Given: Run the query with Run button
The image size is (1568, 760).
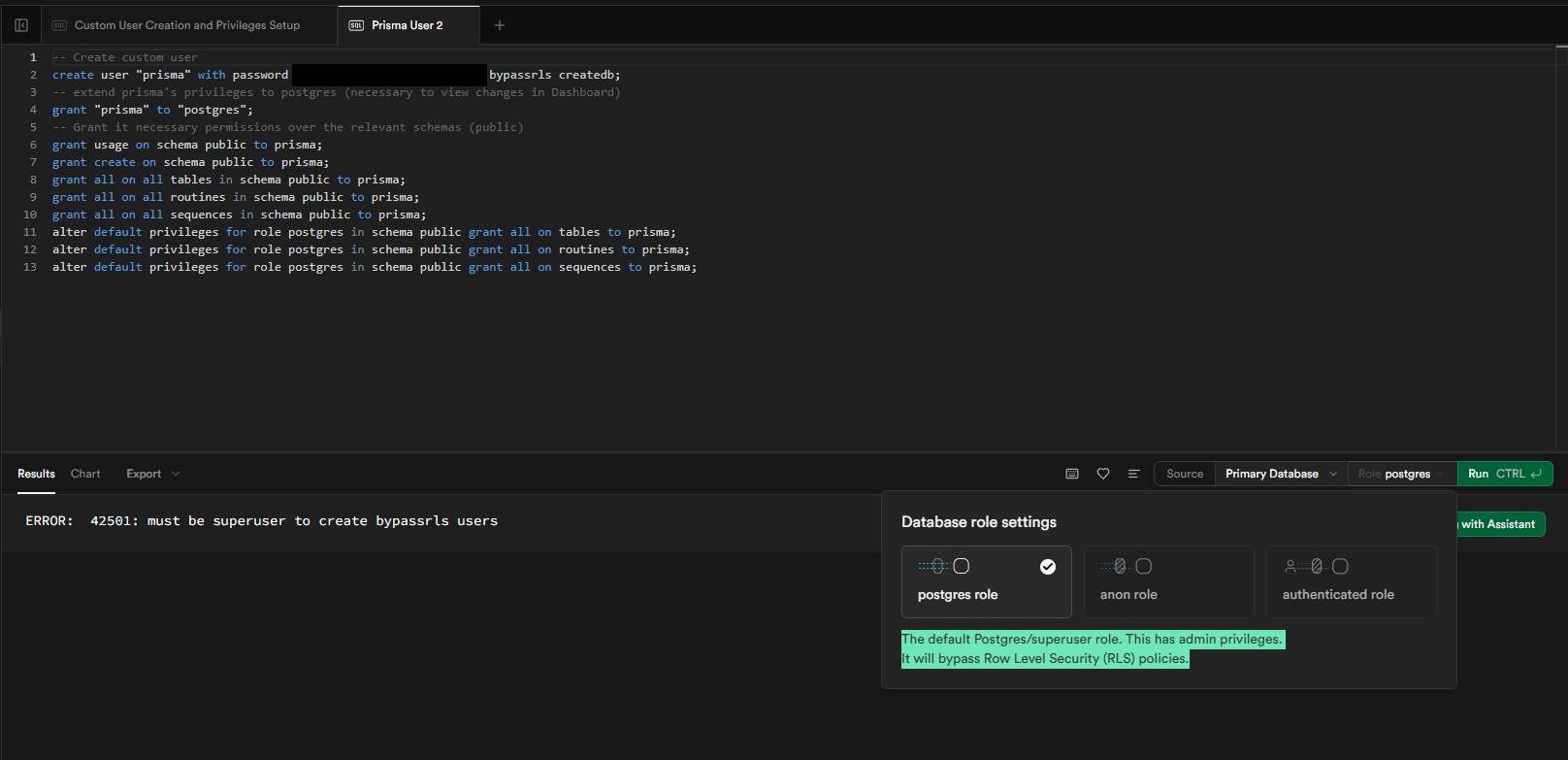Looking at the screenshot, I should (x=1505, y=474).
